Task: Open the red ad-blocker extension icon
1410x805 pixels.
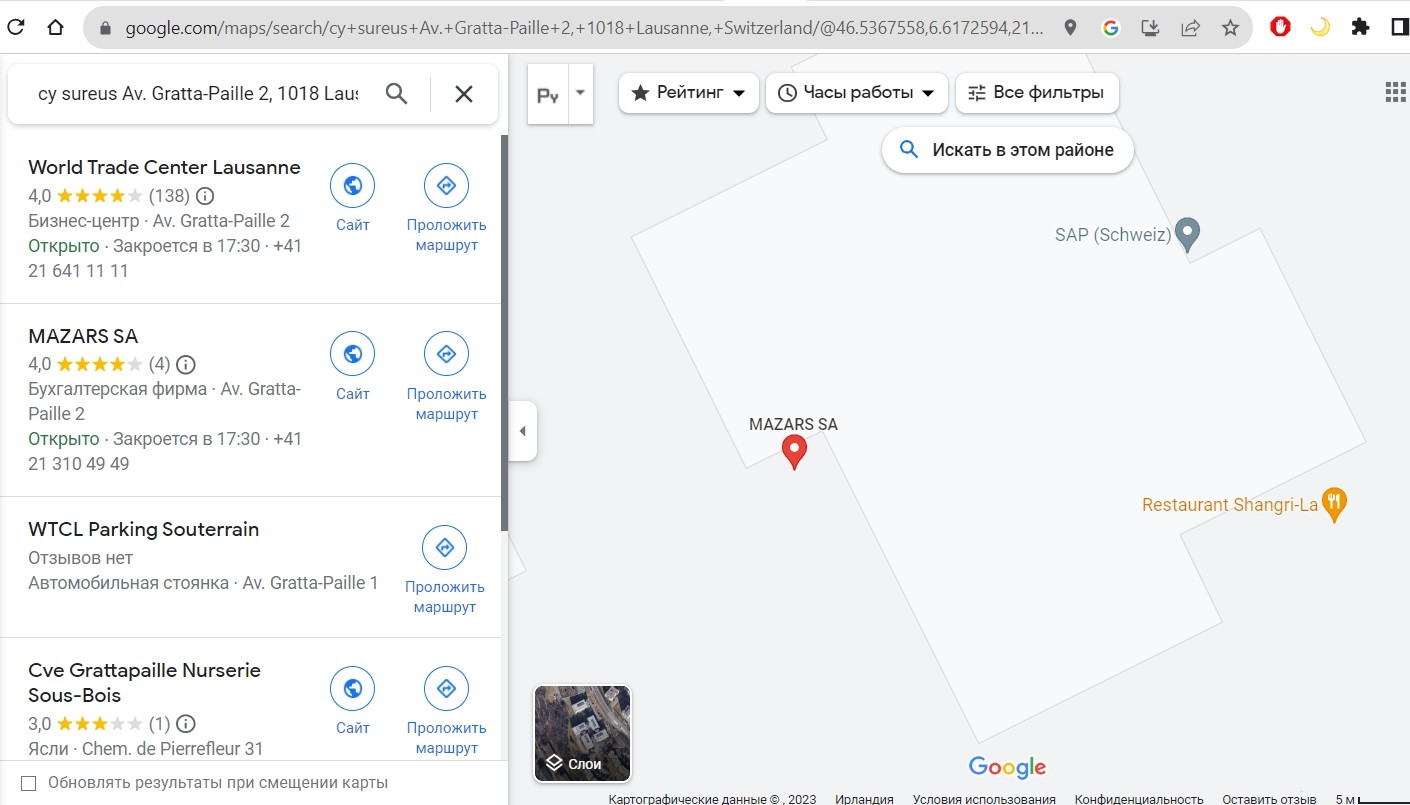Action: [1281, 27]
